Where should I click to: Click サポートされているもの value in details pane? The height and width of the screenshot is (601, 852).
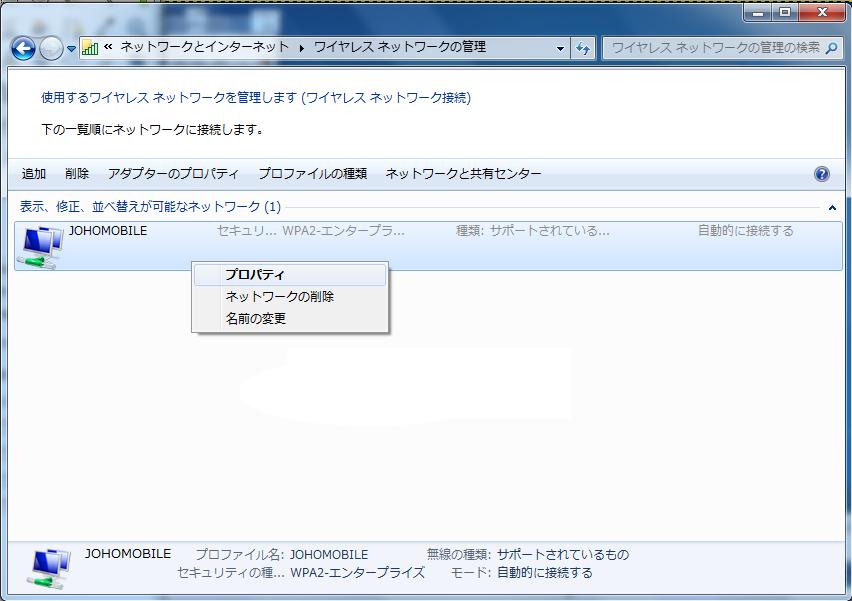pyautogui.click(x=563, y=555)
